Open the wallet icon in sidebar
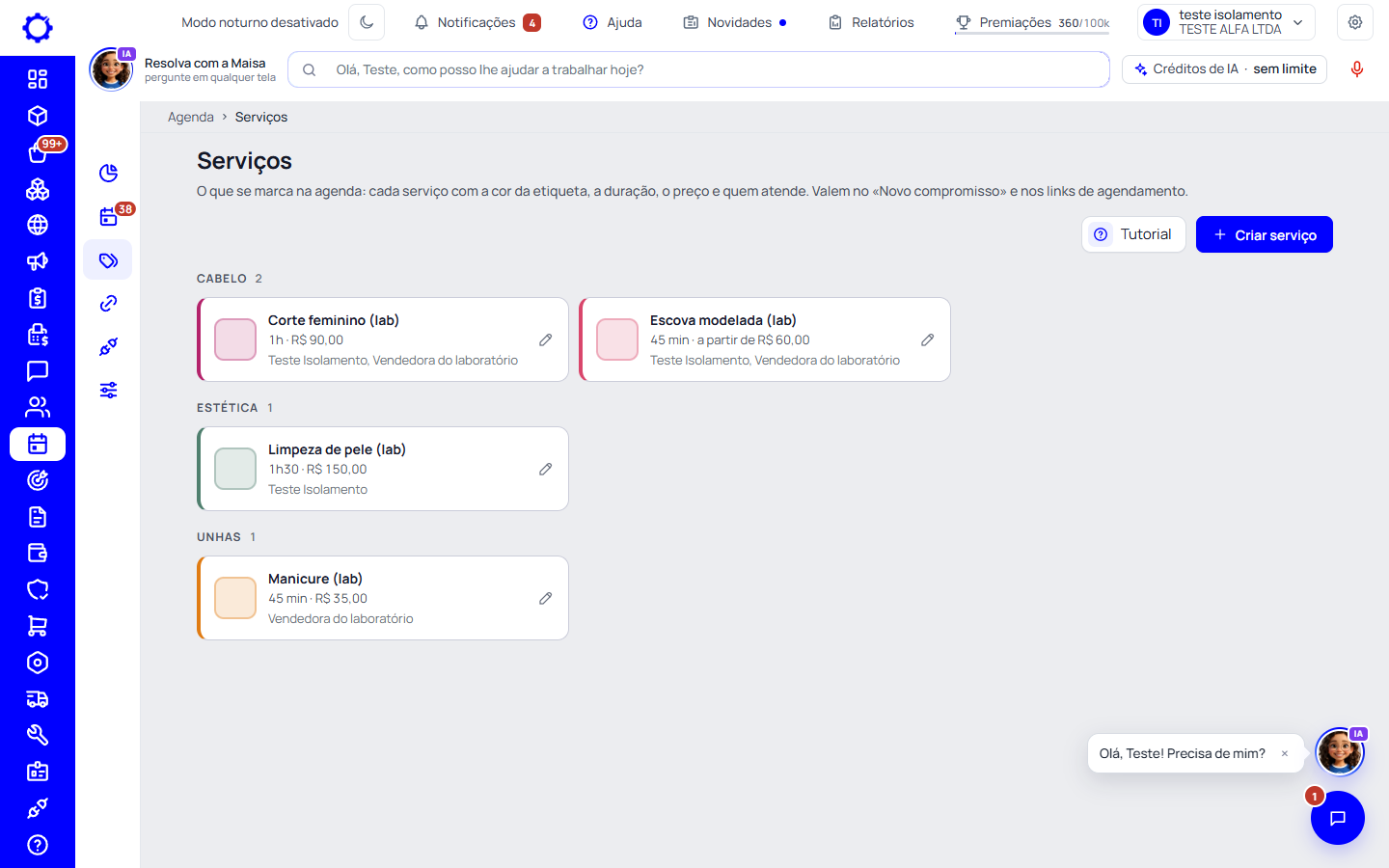This screenshot has width=1389, height=868. [x=38, y=554]
